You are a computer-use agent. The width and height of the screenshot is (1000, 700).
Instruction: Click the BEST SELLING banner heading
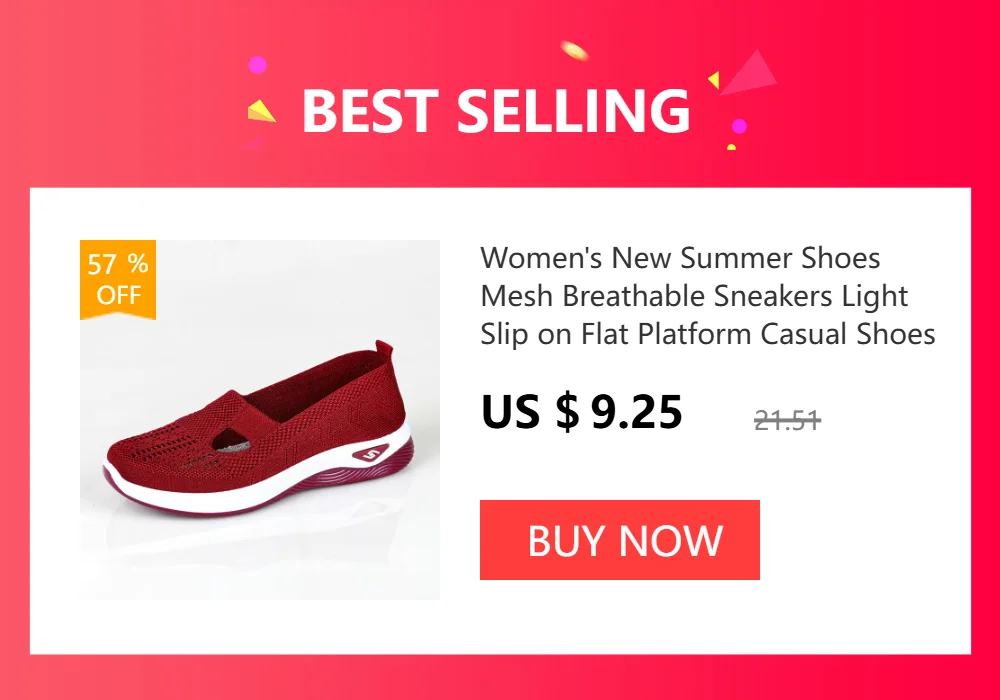pos(496,110)
